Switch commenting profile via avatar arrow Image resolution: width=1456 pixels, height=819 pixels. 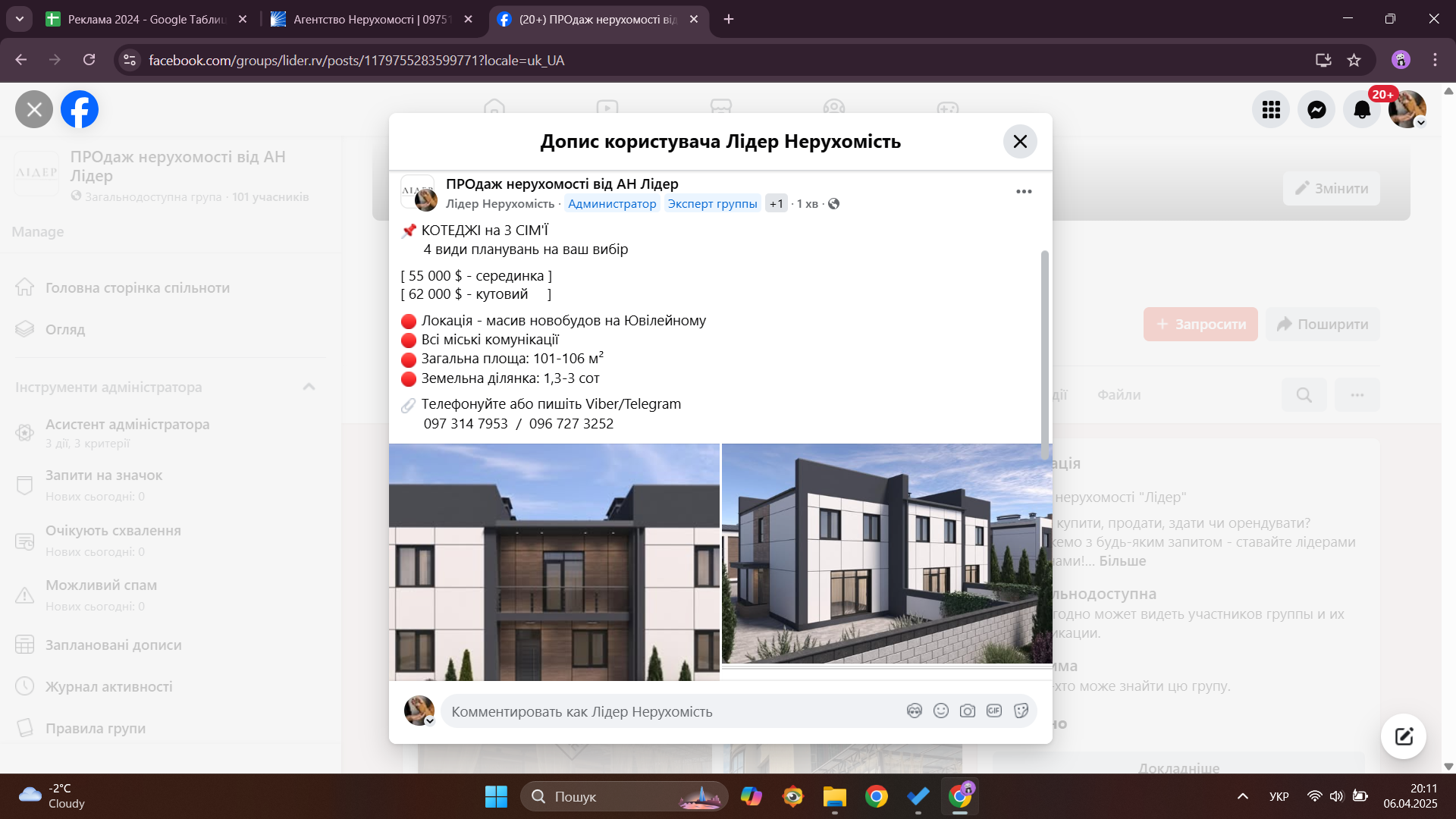pyautogui.click(x=429, y=721)
